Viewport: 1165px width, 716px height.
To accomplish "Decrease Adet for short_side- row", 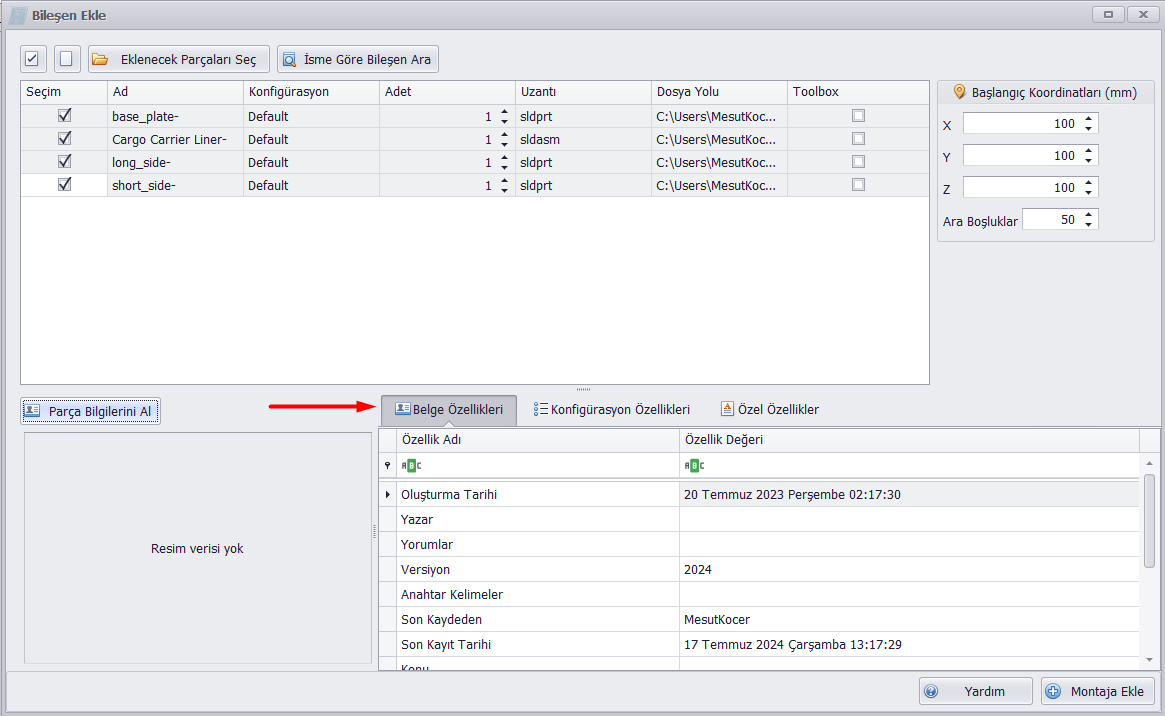I will [504, 189].
